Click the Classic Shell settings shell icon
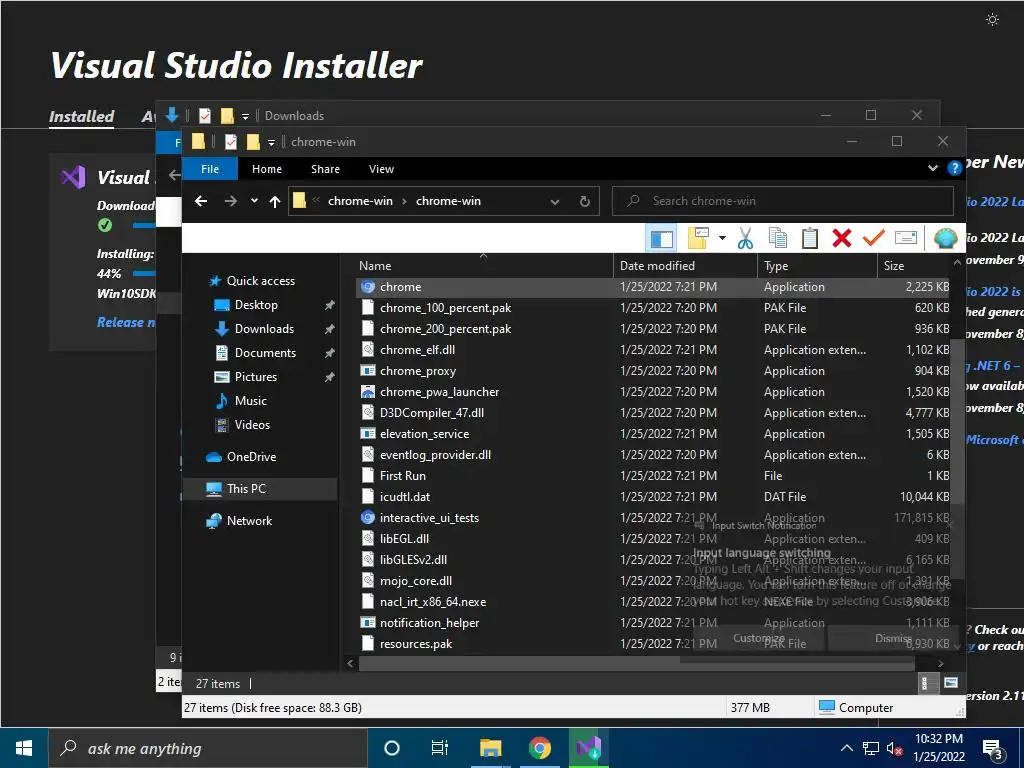 point(945,238)
